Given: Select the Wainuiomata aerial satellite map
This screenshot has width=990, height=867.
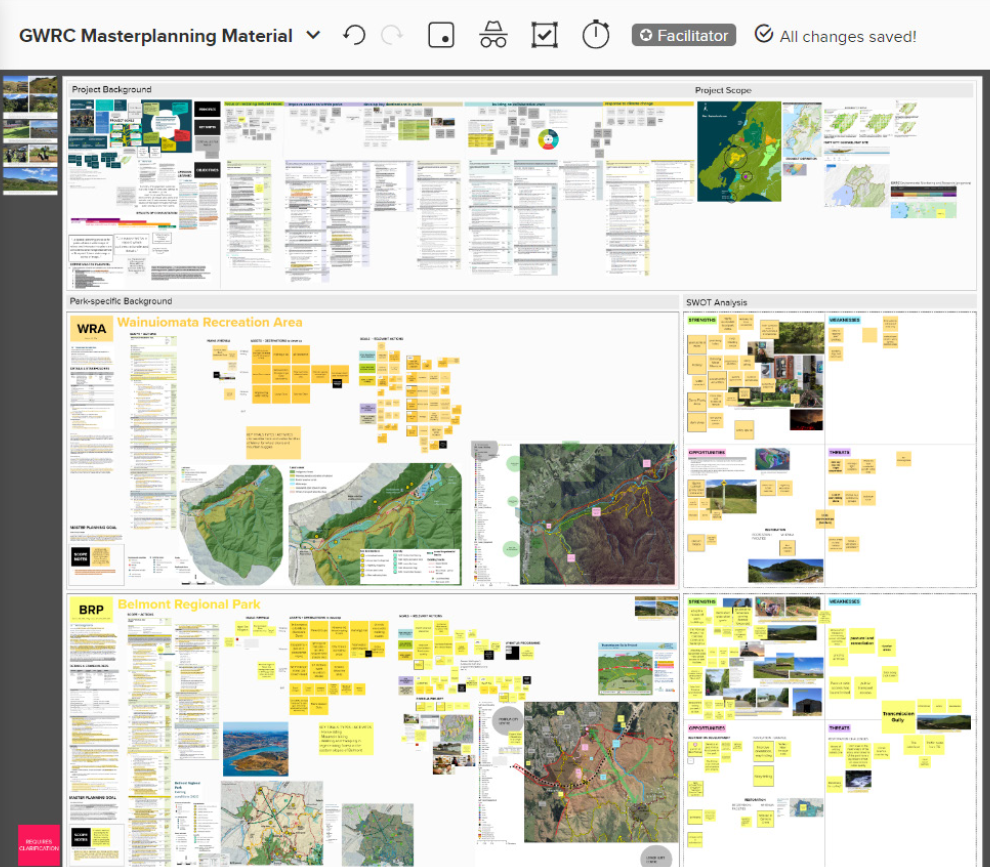Looking at the screenshot, I should [597, 514].
